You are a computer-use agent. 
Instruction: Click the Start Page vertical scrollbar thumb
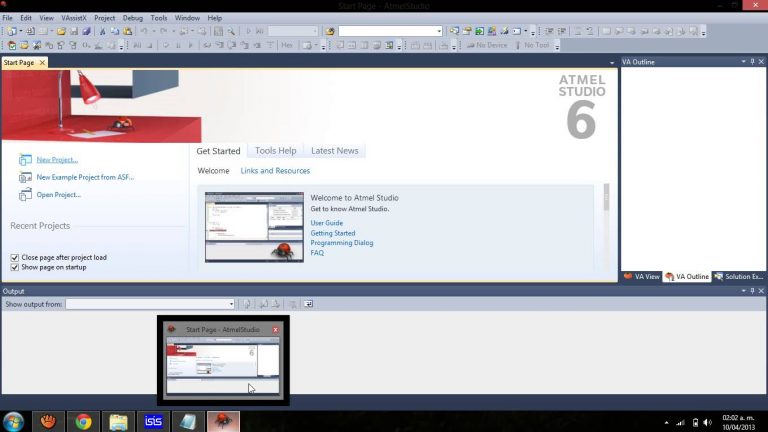(606, 197)
